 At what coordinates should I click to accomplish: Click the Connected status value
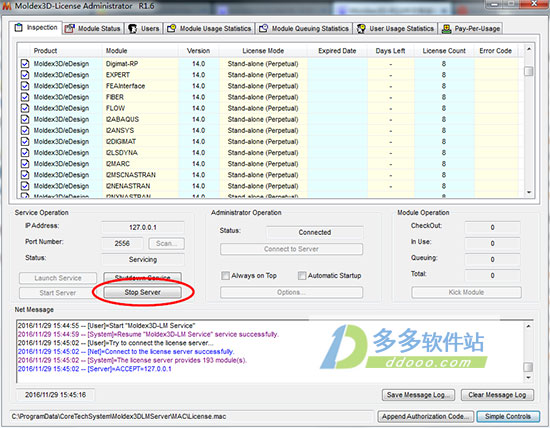[x=315, y=232]
